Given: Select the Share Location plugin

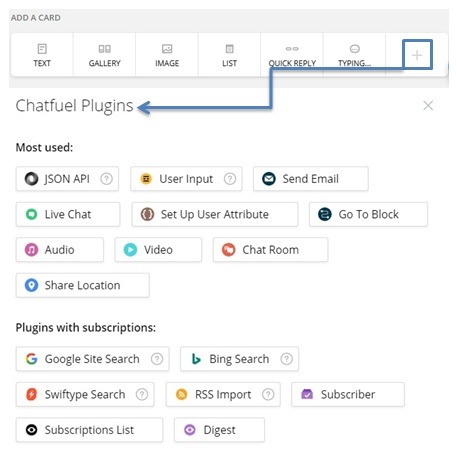Looking at the screenshot, I should [x=82, y=285].
